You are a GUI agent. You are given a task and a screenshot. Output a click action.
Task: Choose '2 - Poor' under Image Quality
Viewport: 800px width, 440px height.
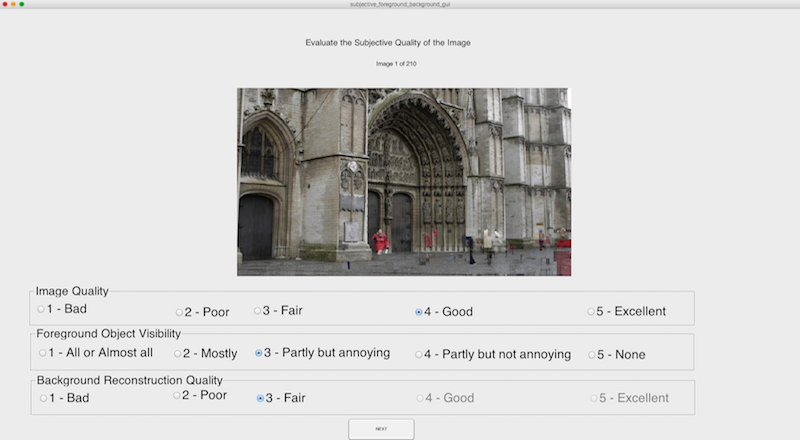tap(180, 312)
